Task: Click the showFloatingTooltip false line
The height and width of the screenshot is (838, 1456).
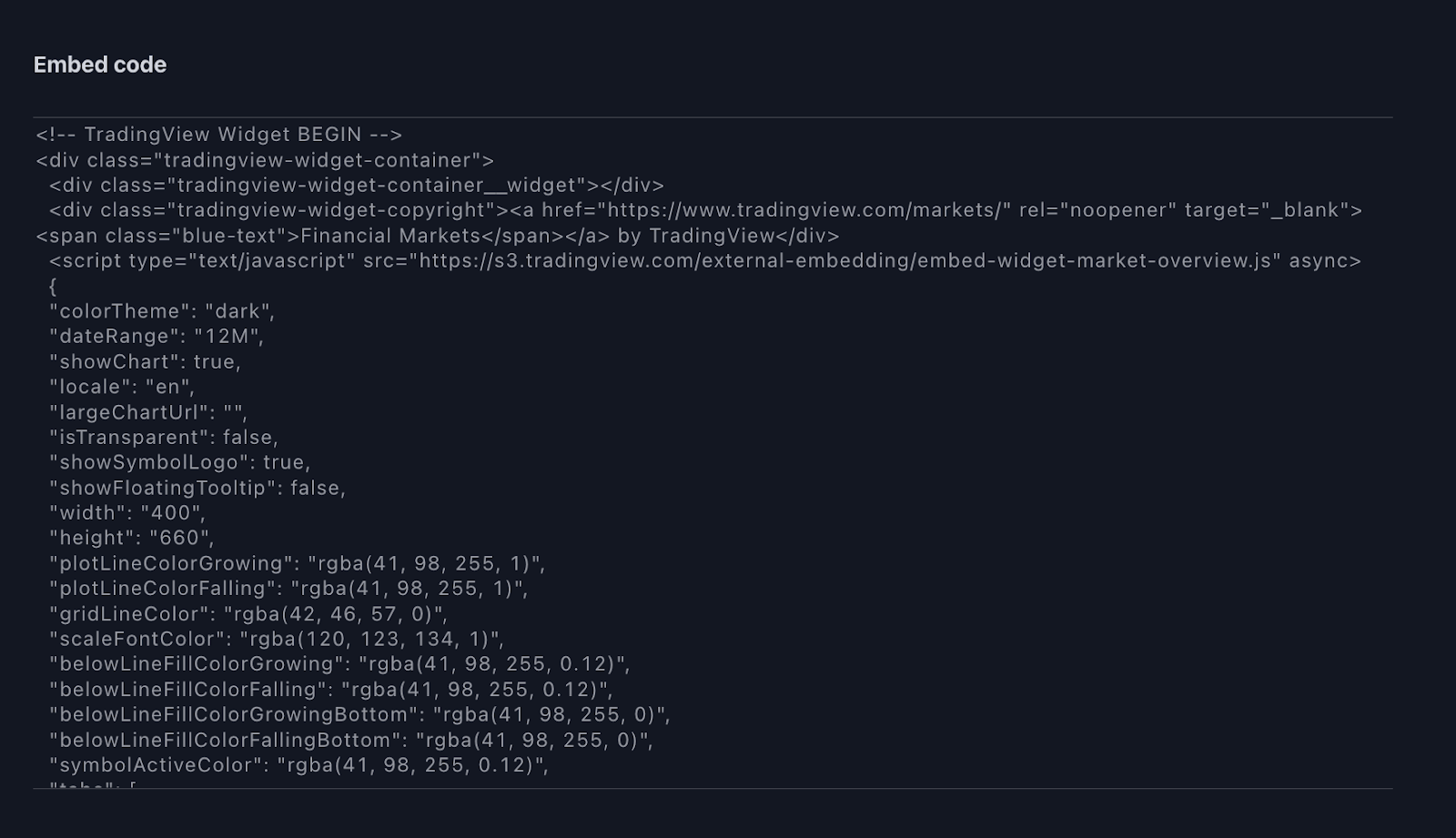Action: pyautogui.click(x=197, y=488)
